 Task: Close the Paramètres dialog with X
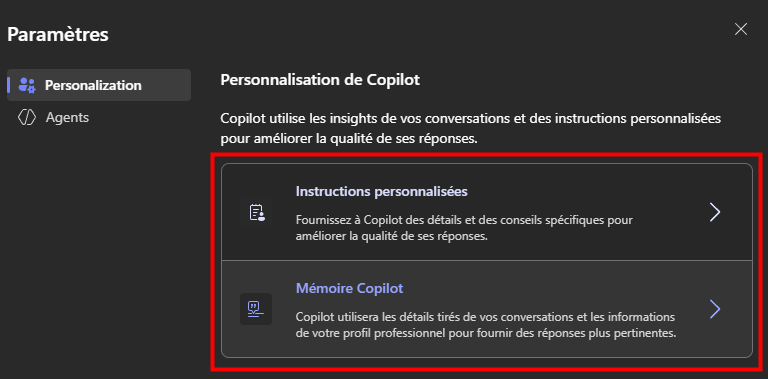tap(741, 29)
